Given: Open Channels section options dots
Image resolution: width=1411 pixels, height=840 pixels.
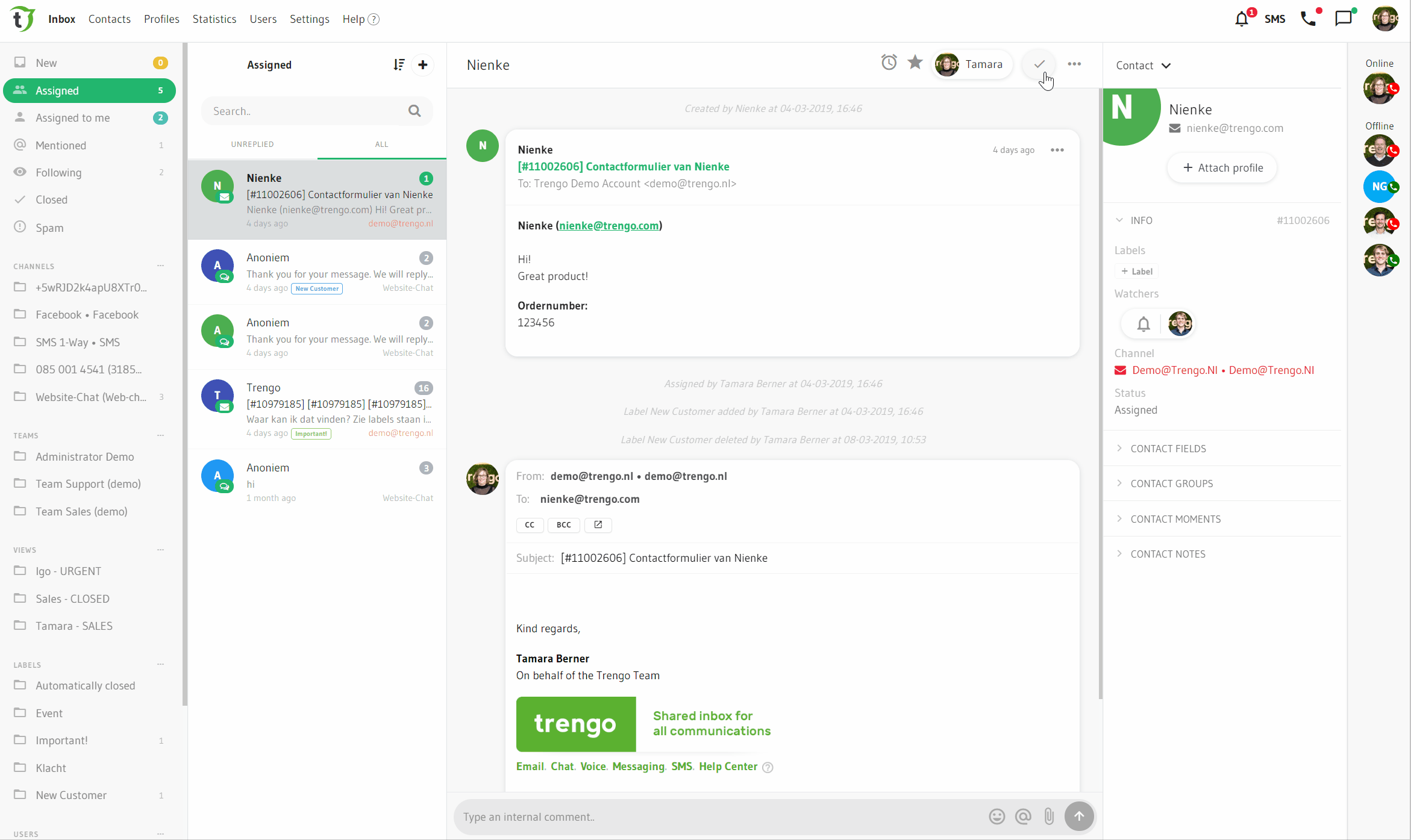Looking at the screenshot, I should pos(161,266).
